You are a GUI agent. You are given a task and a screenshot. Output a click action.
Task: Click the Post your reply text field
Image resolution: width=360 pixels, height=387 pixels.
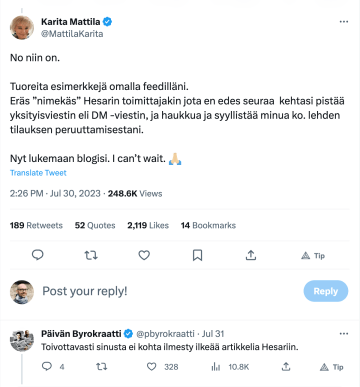coord(167,291)
